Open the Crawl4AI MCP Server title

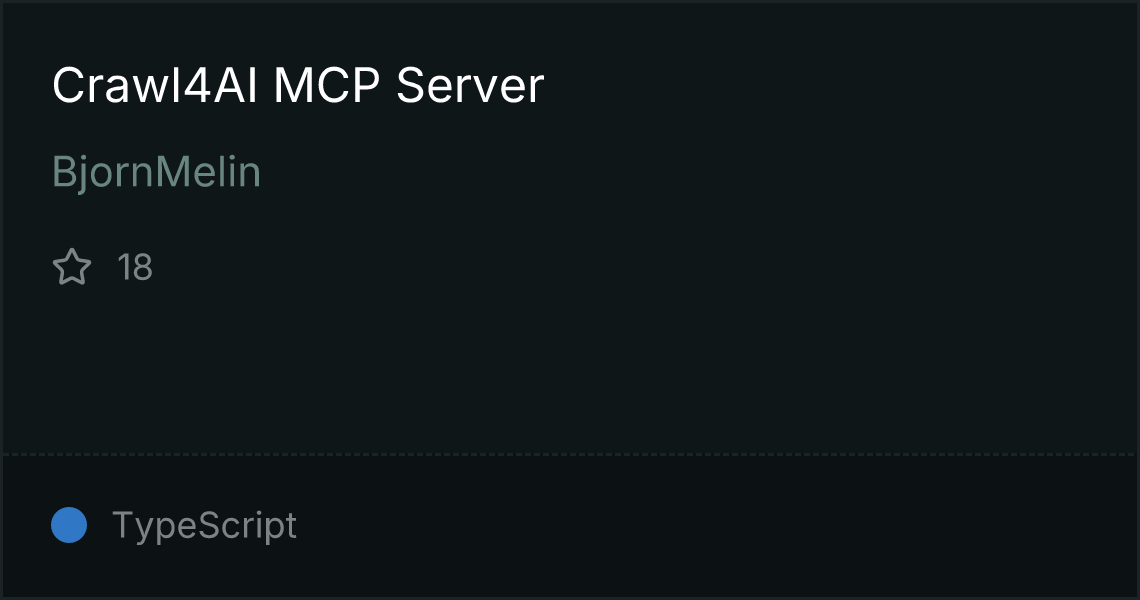click(298, 85)
